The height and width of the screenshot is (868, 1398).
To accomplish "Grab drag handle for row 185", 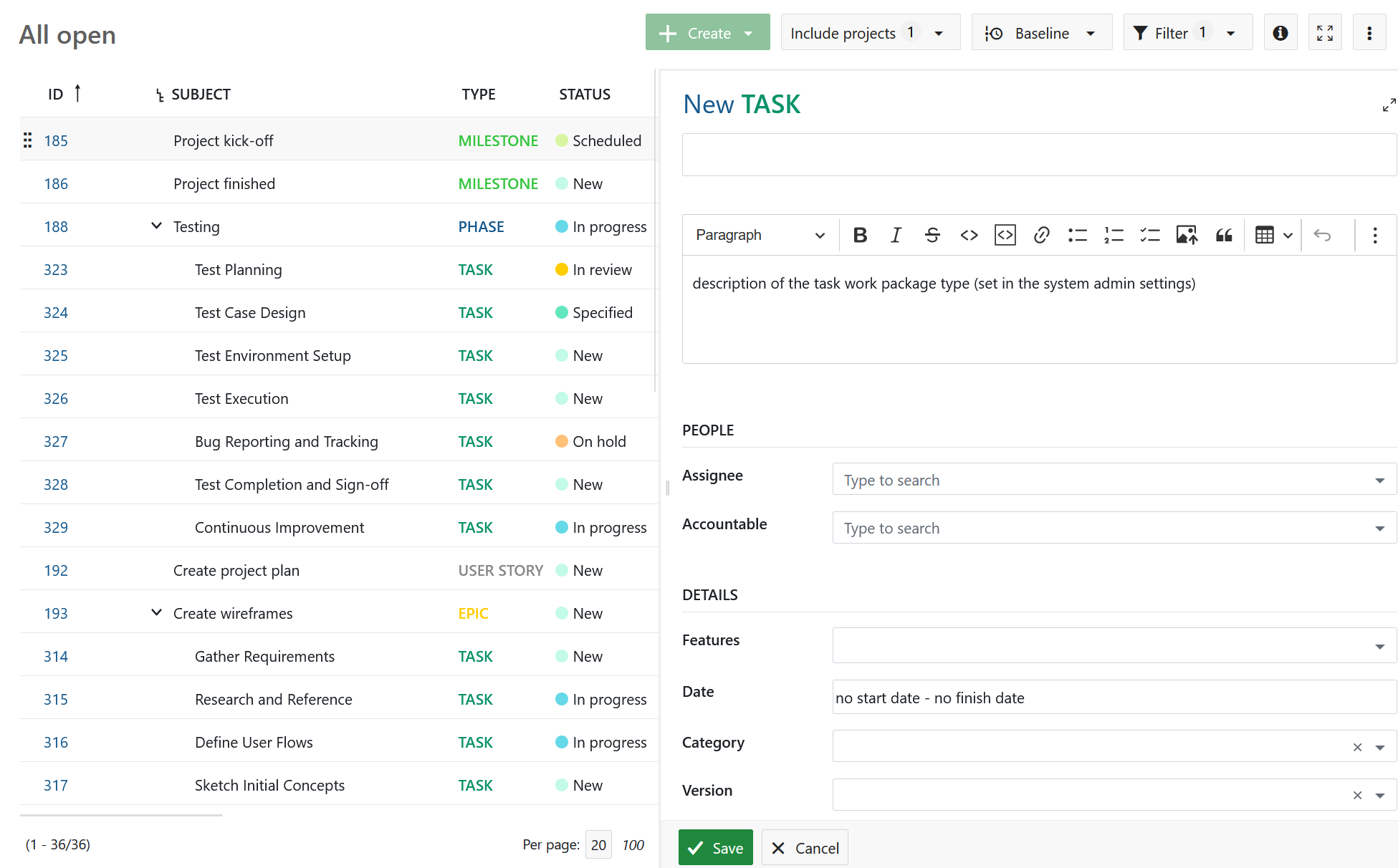I will tap(28, 140).
